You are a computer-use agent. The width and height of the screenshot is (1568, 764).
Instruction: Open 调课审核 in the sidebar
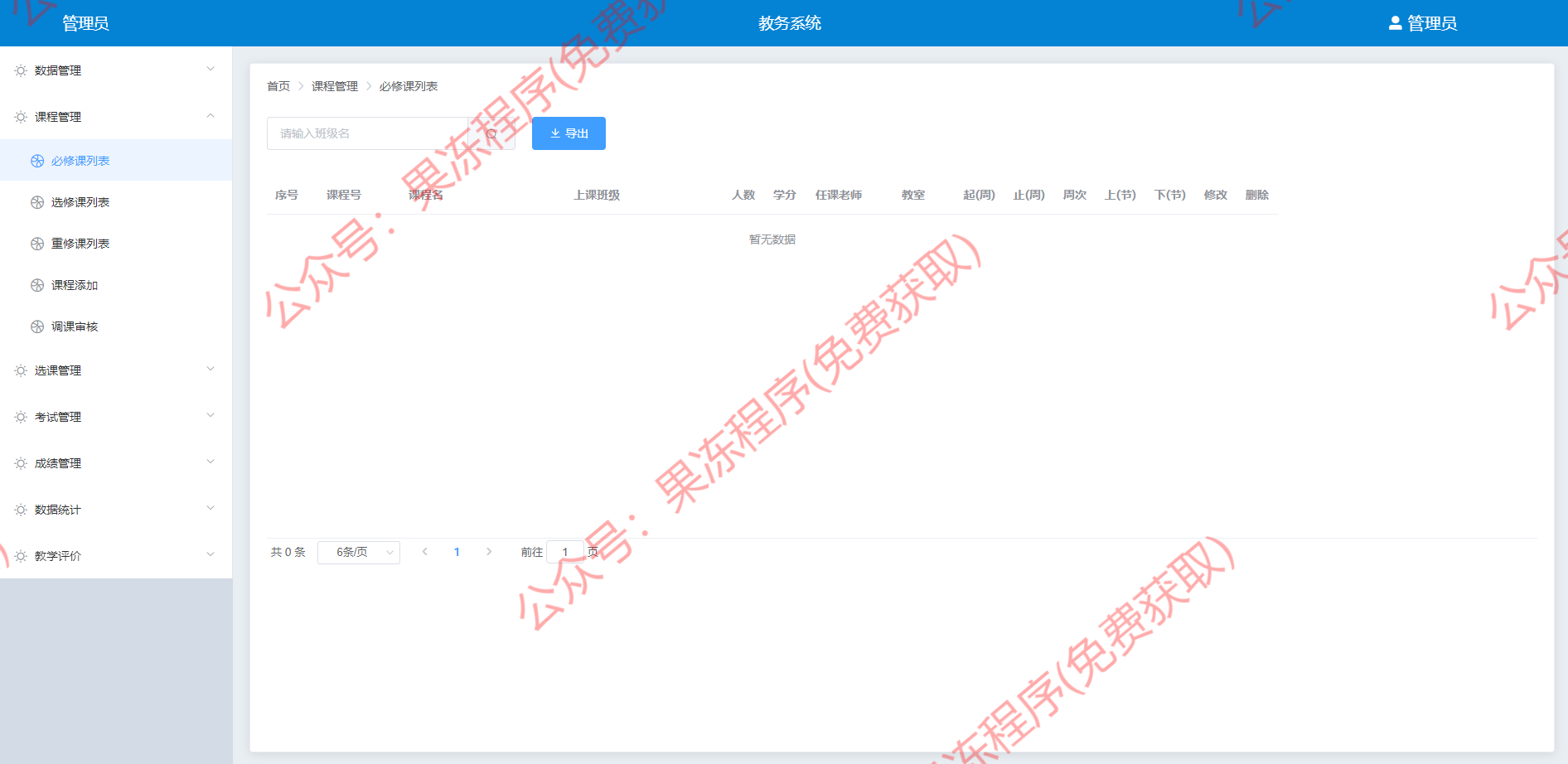click(x=116, y=326)
